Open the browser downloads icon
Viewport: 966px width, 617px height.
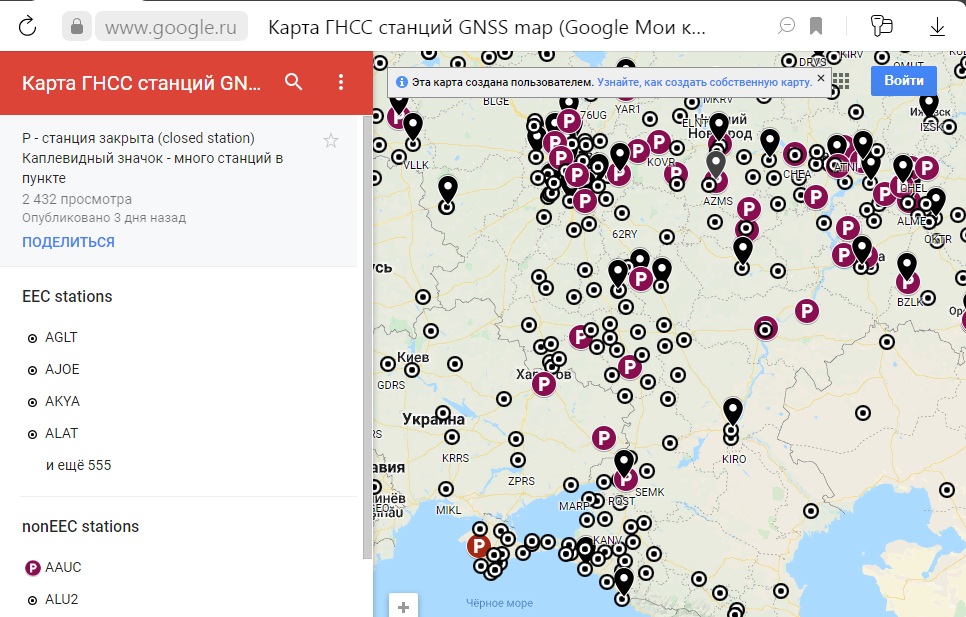(937, 26)
